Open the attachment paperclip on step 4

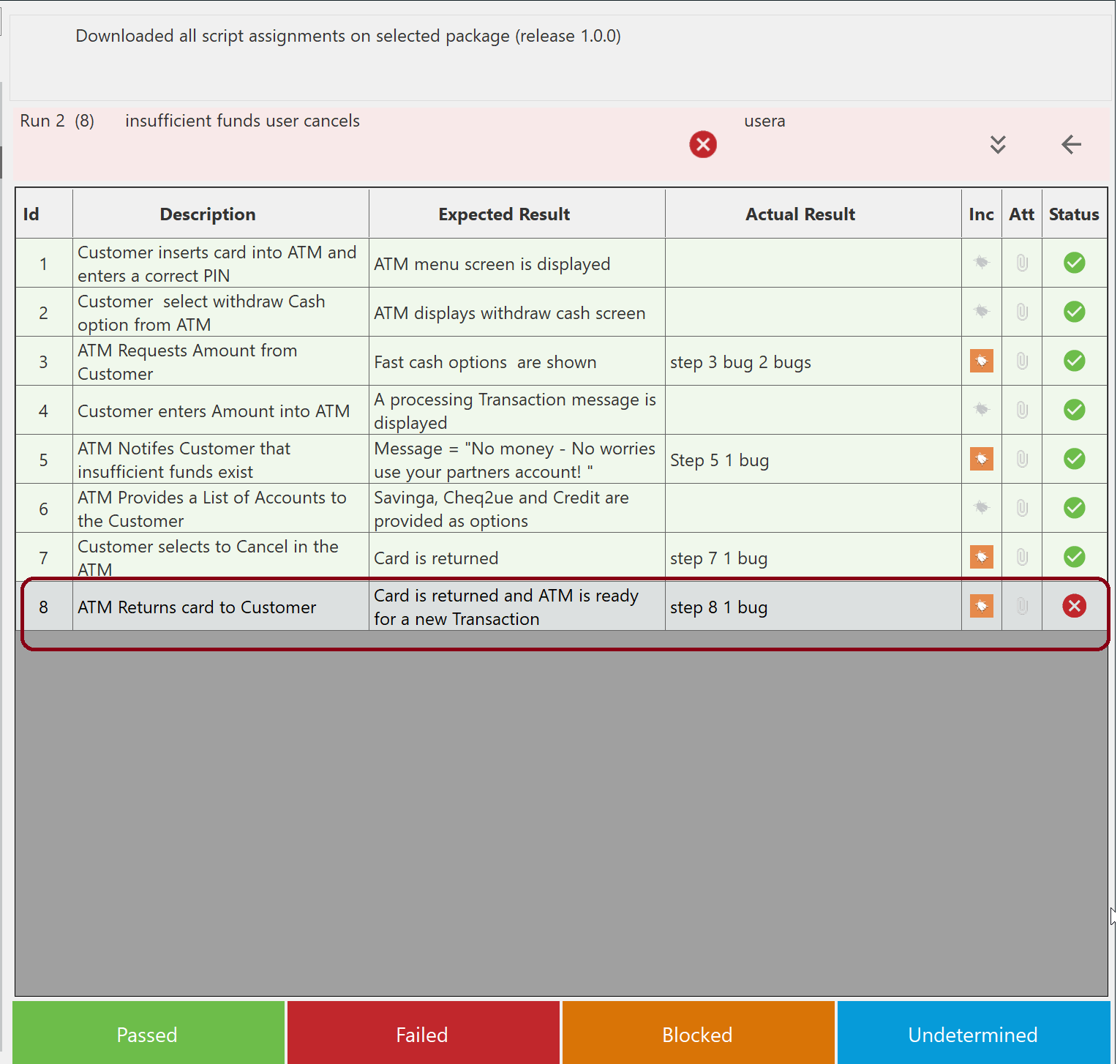point(1022,410)
